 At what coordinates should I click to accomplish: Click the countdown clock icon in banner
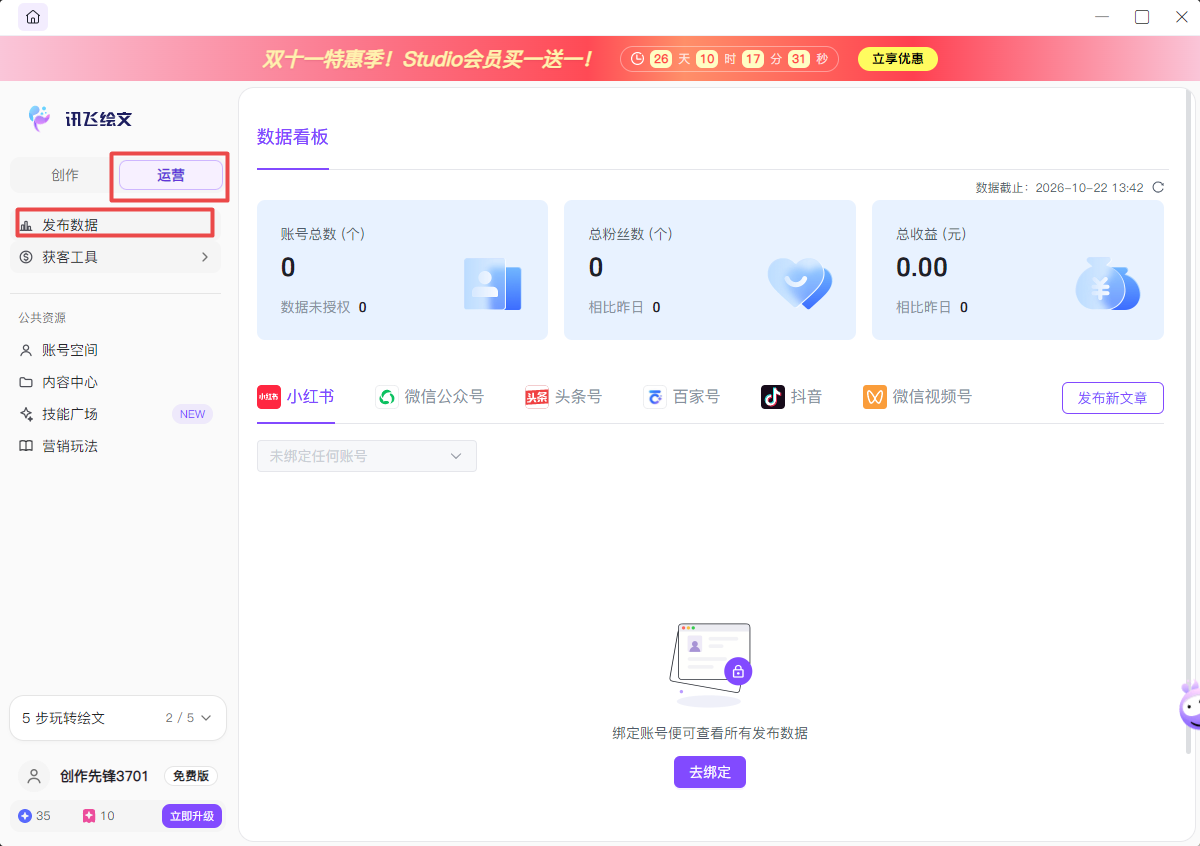[x=637, y=59]
